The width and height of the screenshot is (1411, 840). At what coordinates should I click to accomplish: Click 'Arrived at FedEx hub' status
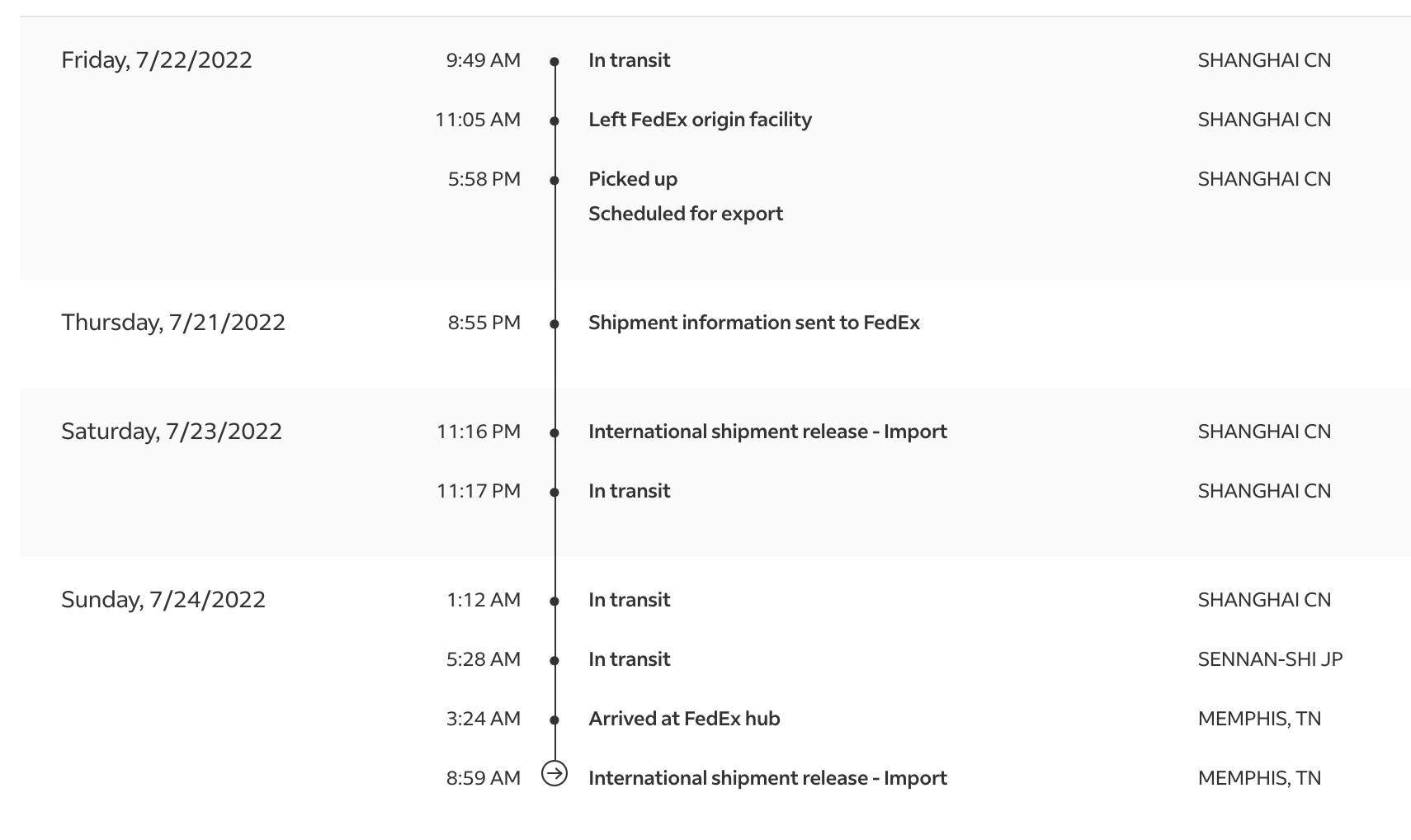tap(684, 719)
